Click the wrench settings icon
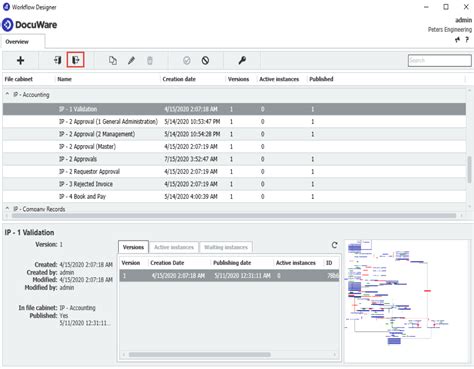The width and height of the screenshot is (474, 369). point(242,60)
